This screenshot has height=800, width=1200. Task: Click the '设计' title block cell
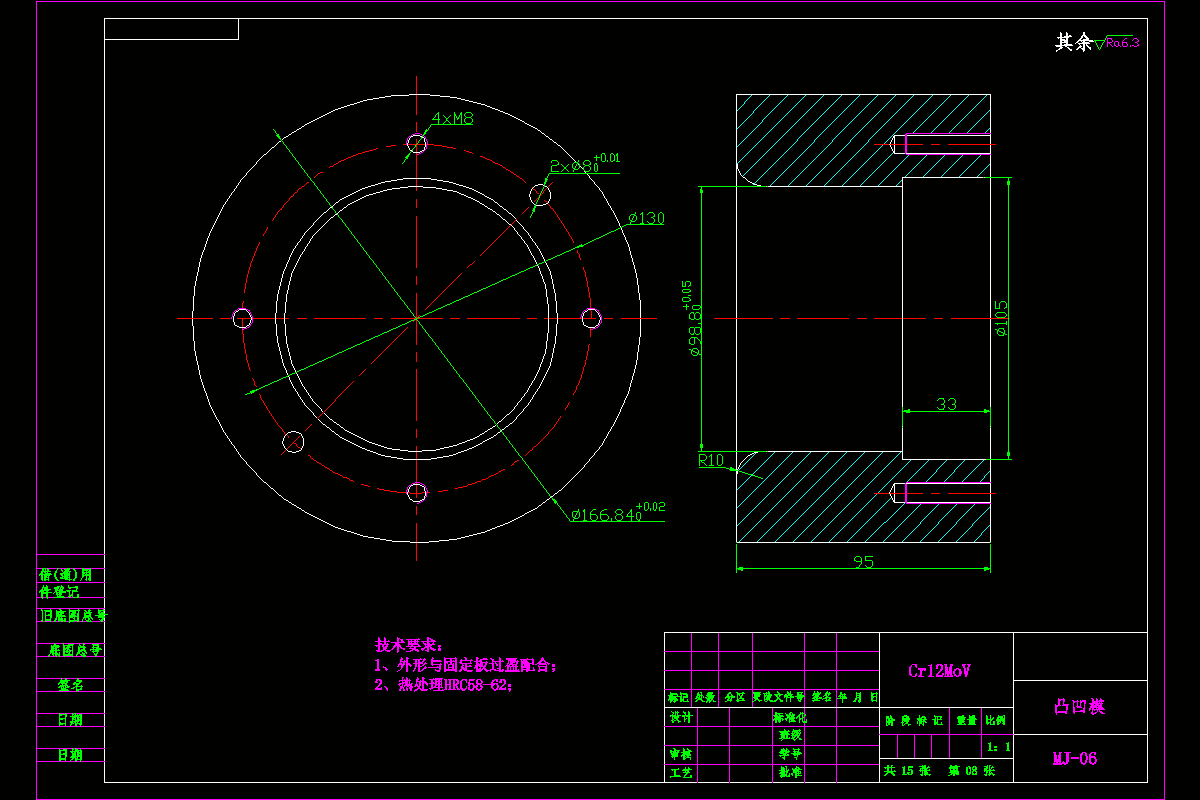click(x=680, y=717)
